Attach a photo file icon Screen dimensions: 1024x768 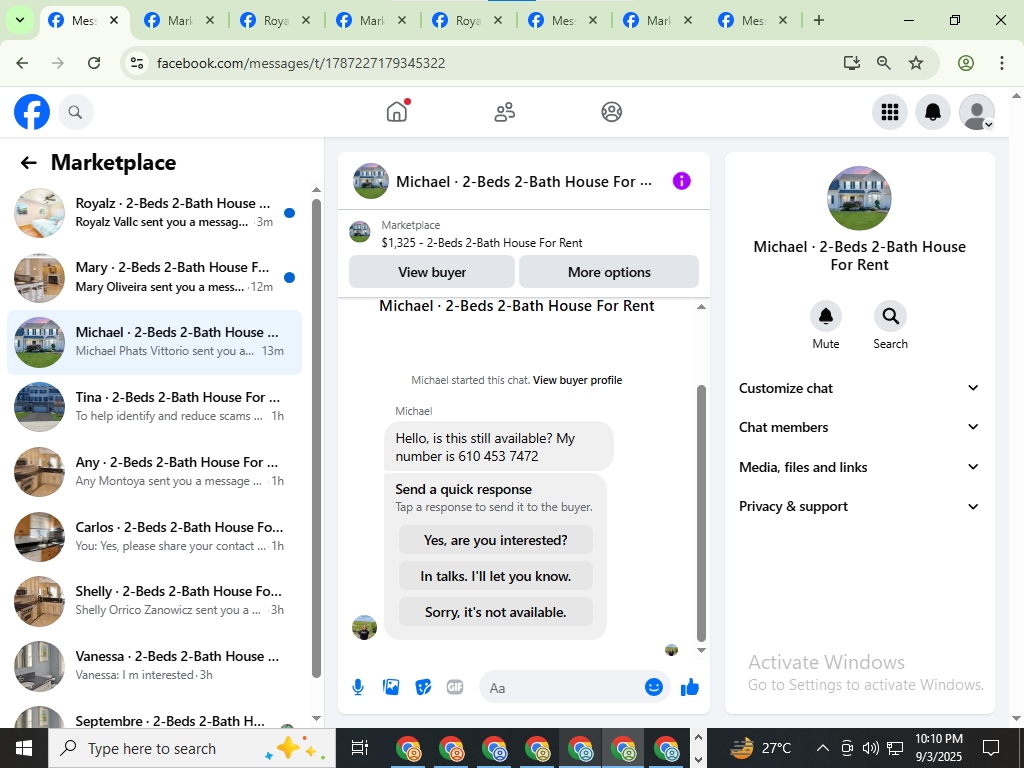pyautogui.click(x=391, y=687)
